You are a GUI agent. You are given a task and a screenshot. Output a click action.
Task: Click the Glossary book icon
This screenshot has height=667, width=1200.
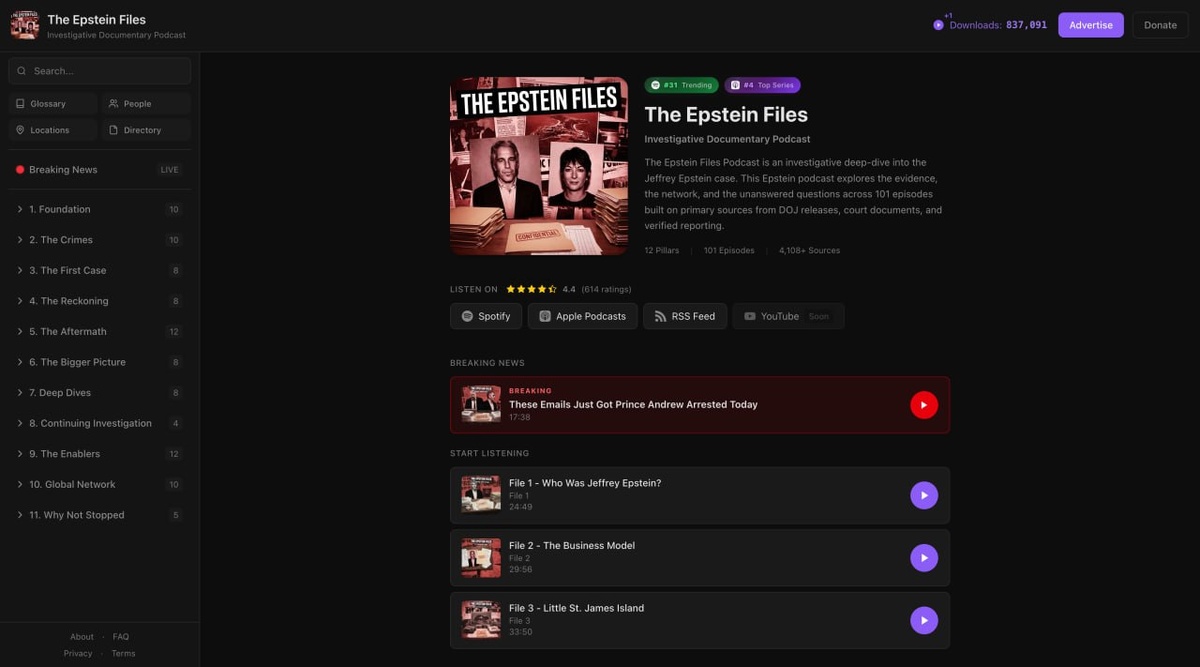coord(20,104)
